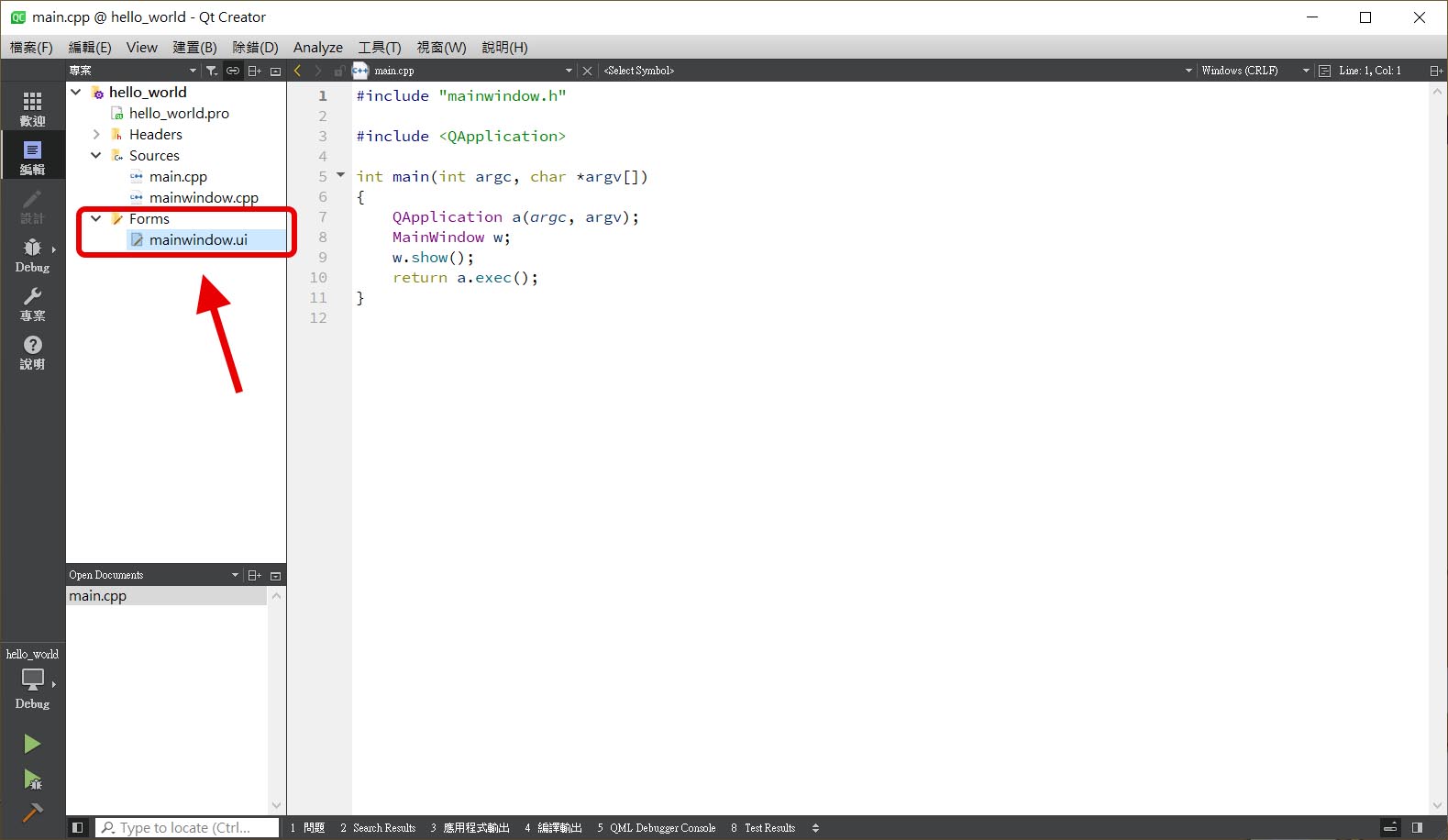Split the Open Documents panel
The image size is (1448, 840).
click(x=254, y=575)
